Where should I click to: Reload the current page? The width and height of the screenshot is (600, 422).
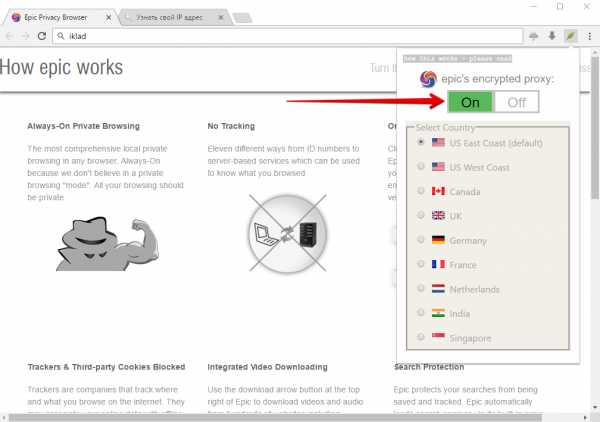(x=42, y=36)
